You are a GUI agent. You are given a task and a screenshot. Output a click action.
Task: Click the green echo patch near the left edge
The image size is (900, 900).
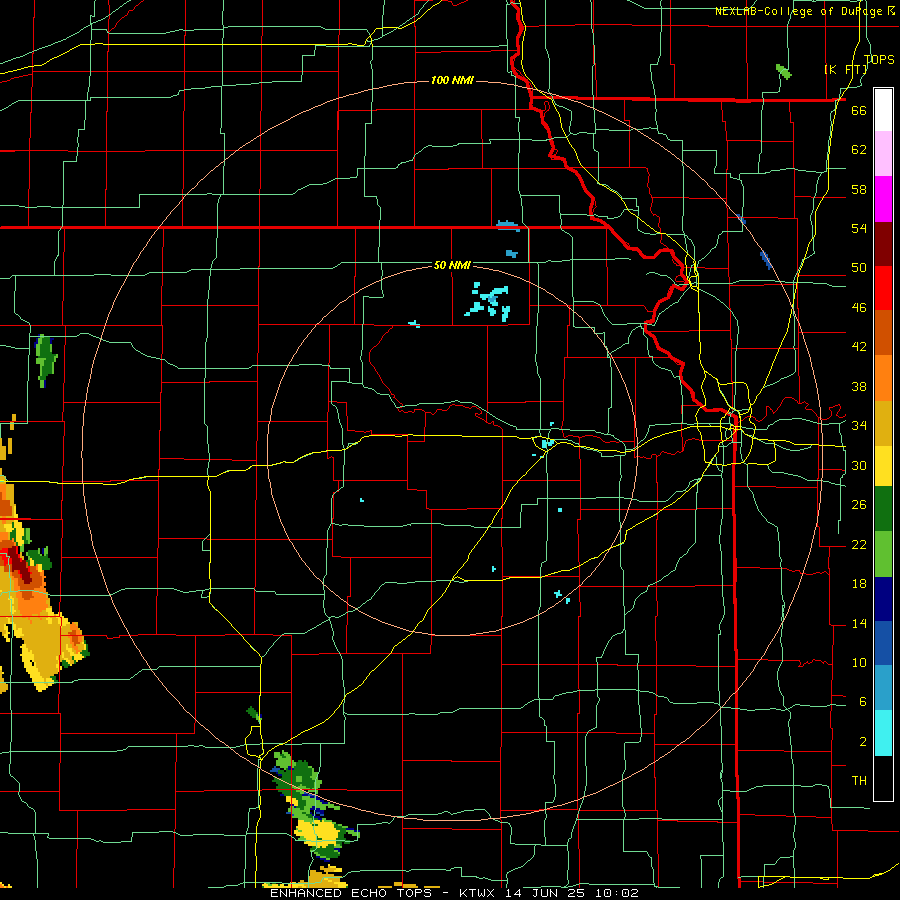tap(45, 360)
